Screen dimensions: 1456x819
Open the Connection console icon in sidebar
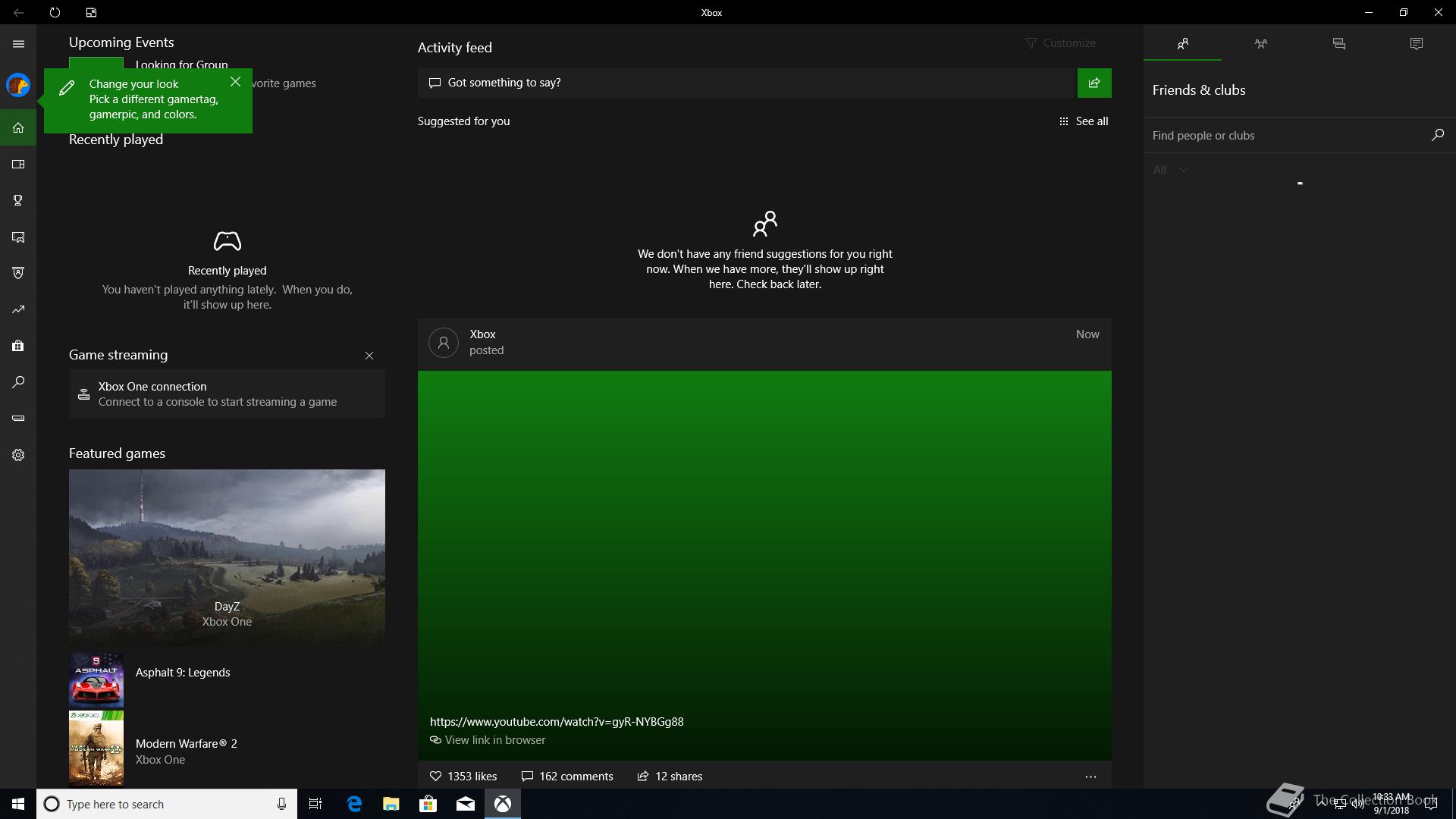pyautogui.click(x=18, y=419)
